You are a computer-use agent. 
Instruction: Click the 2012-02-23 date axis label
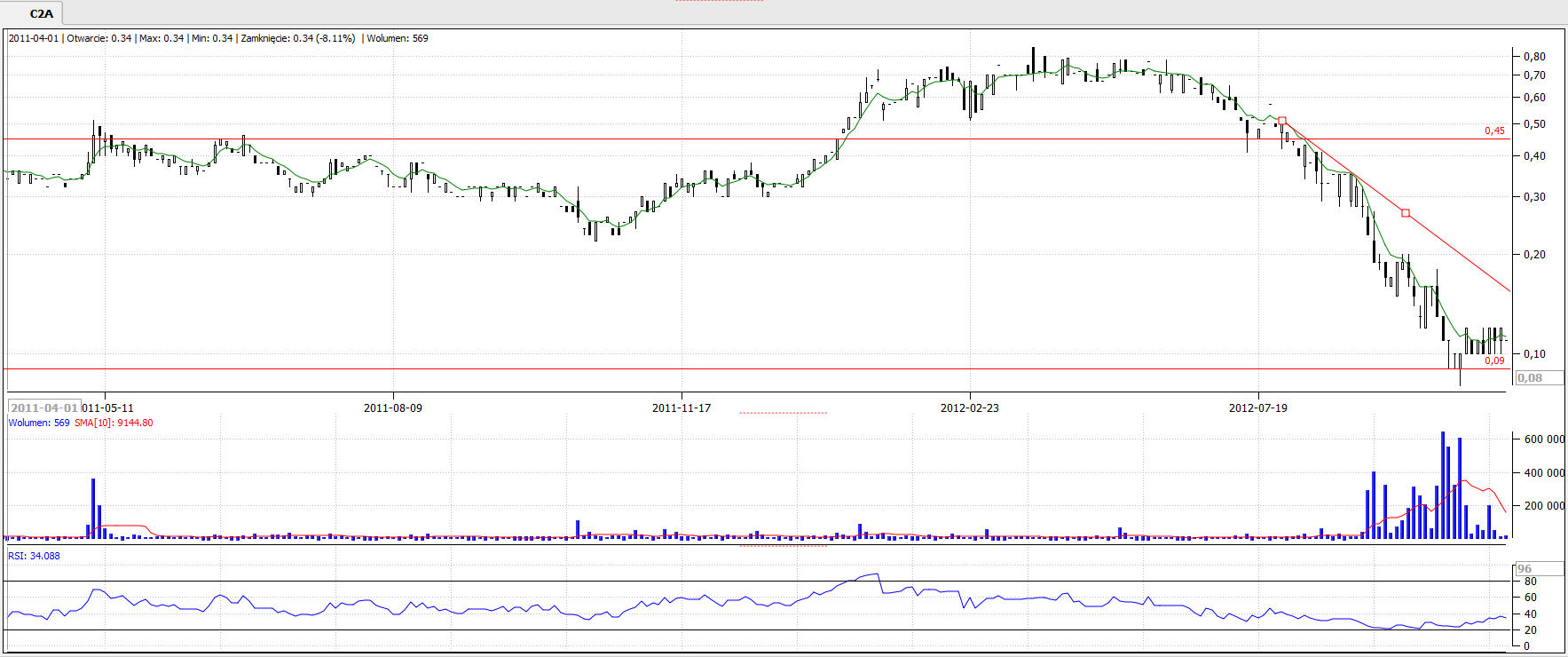pos(970,408)
